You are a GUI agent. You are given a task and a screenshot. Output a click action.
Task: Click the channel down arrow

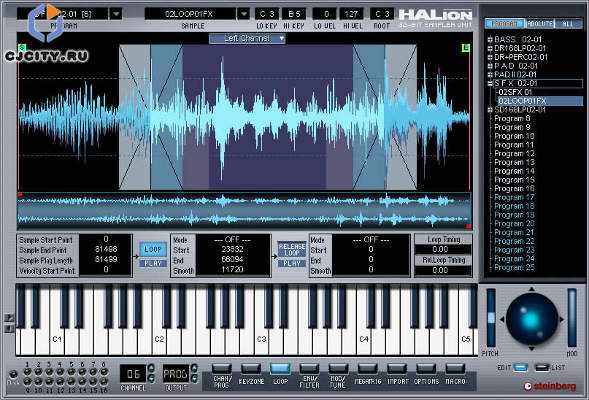click(x=151, y=378)
